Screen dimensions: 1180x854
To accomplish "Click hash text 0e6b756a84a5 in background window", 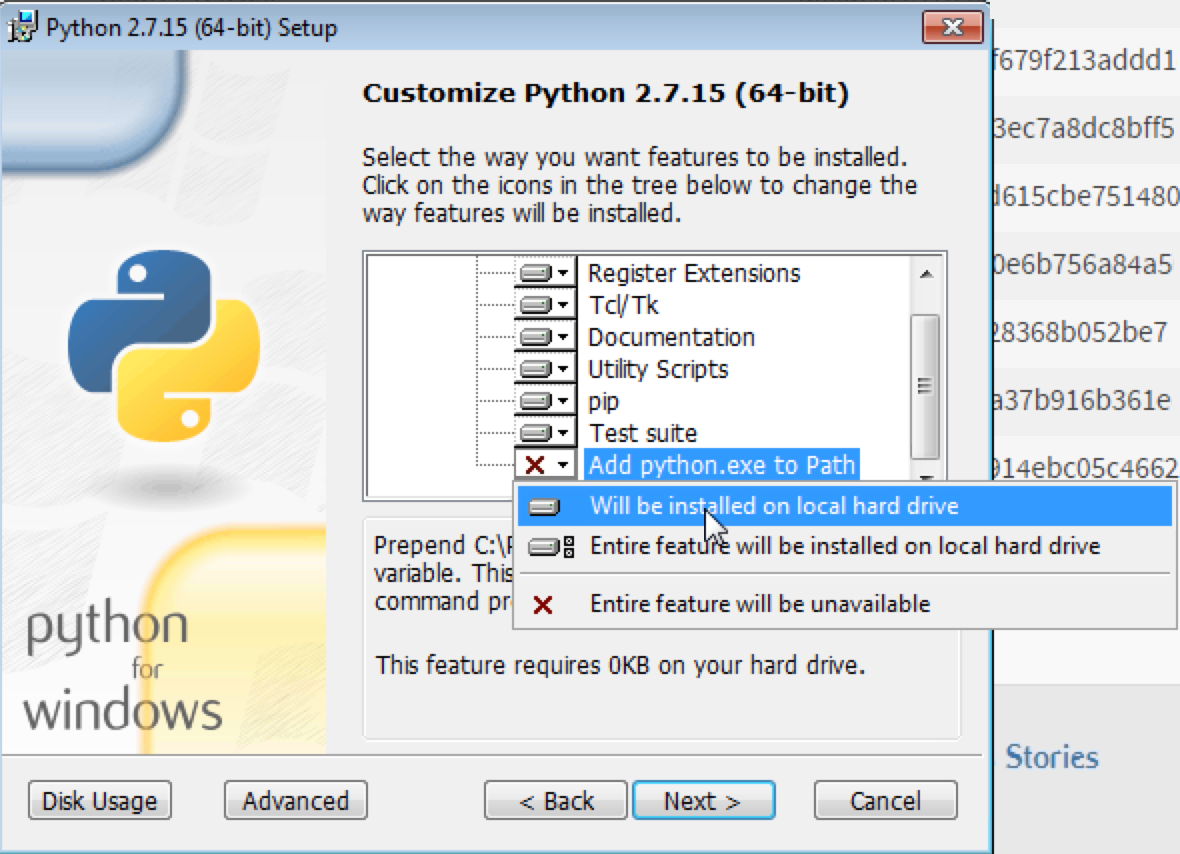I will (x=1083, y=264).
